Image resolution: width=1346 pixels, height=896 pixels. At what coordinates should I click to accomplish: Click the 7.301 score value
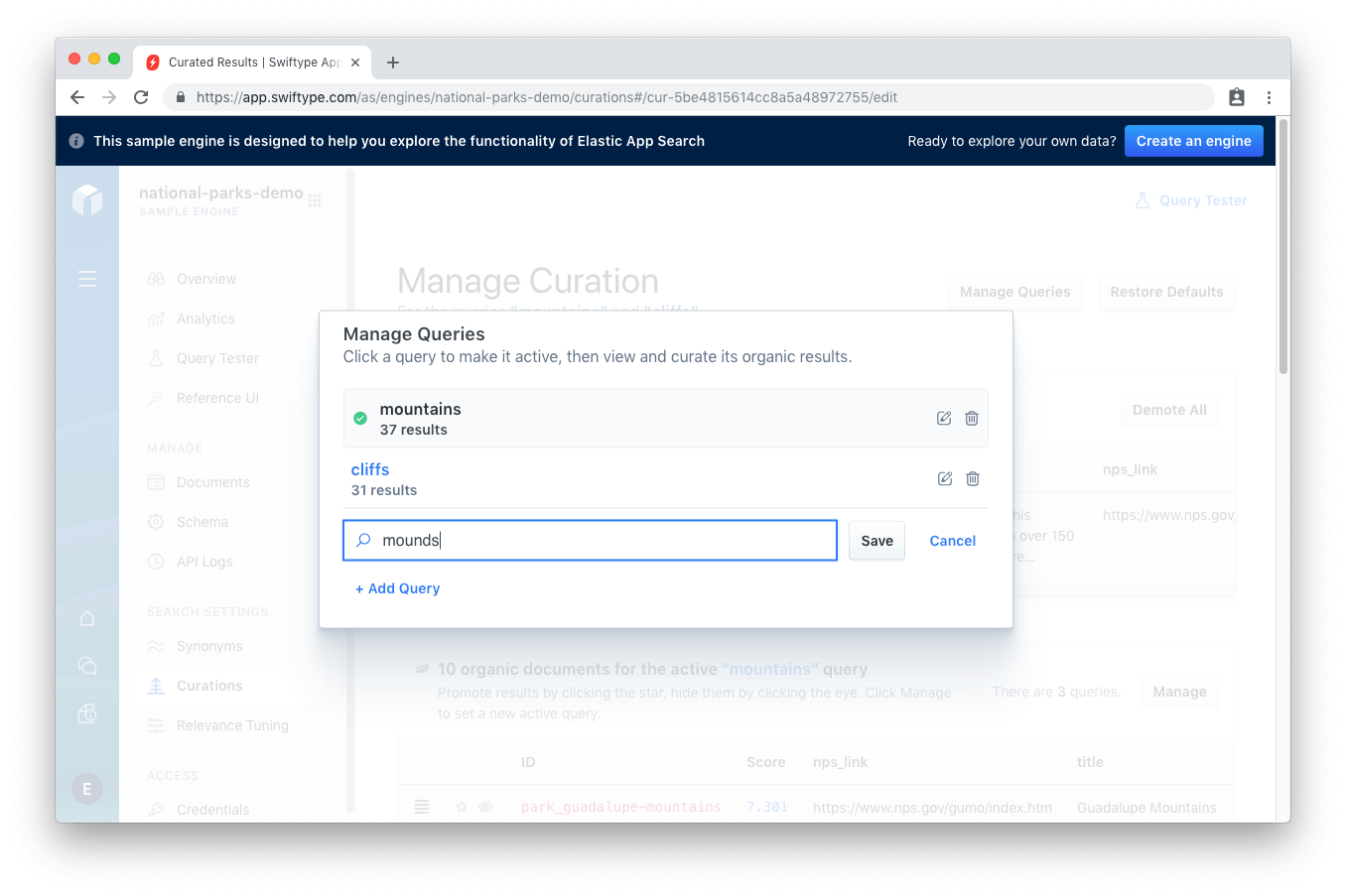pyautogui.click(x=767, y=808)
